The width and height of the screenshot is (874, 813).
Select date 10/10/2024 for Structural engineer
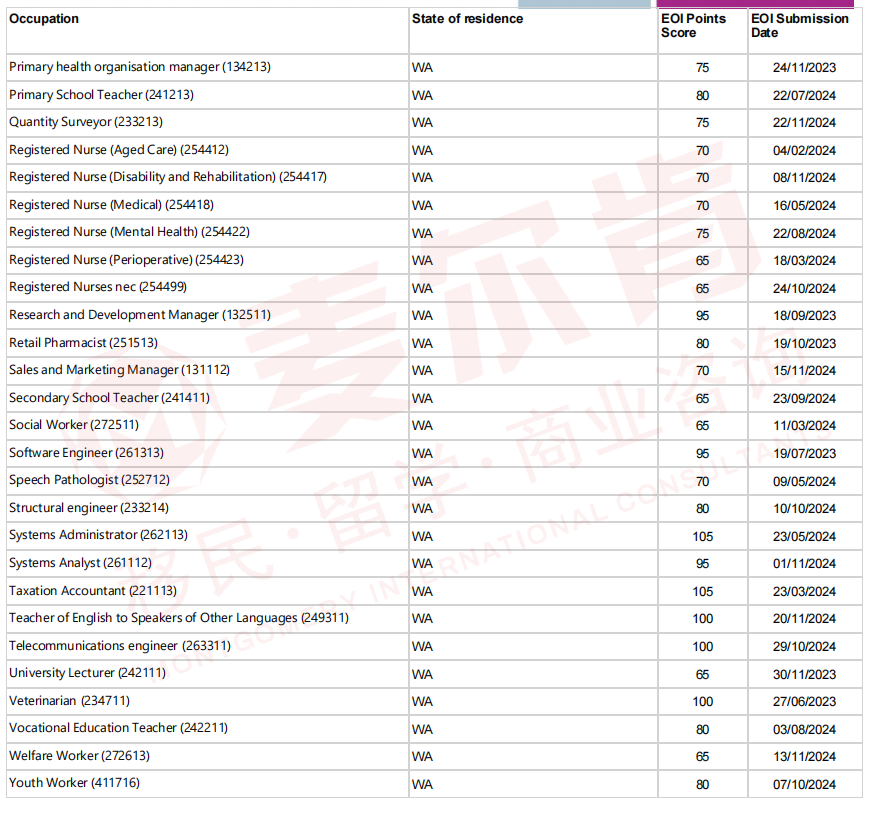click(x=804, y=509)
